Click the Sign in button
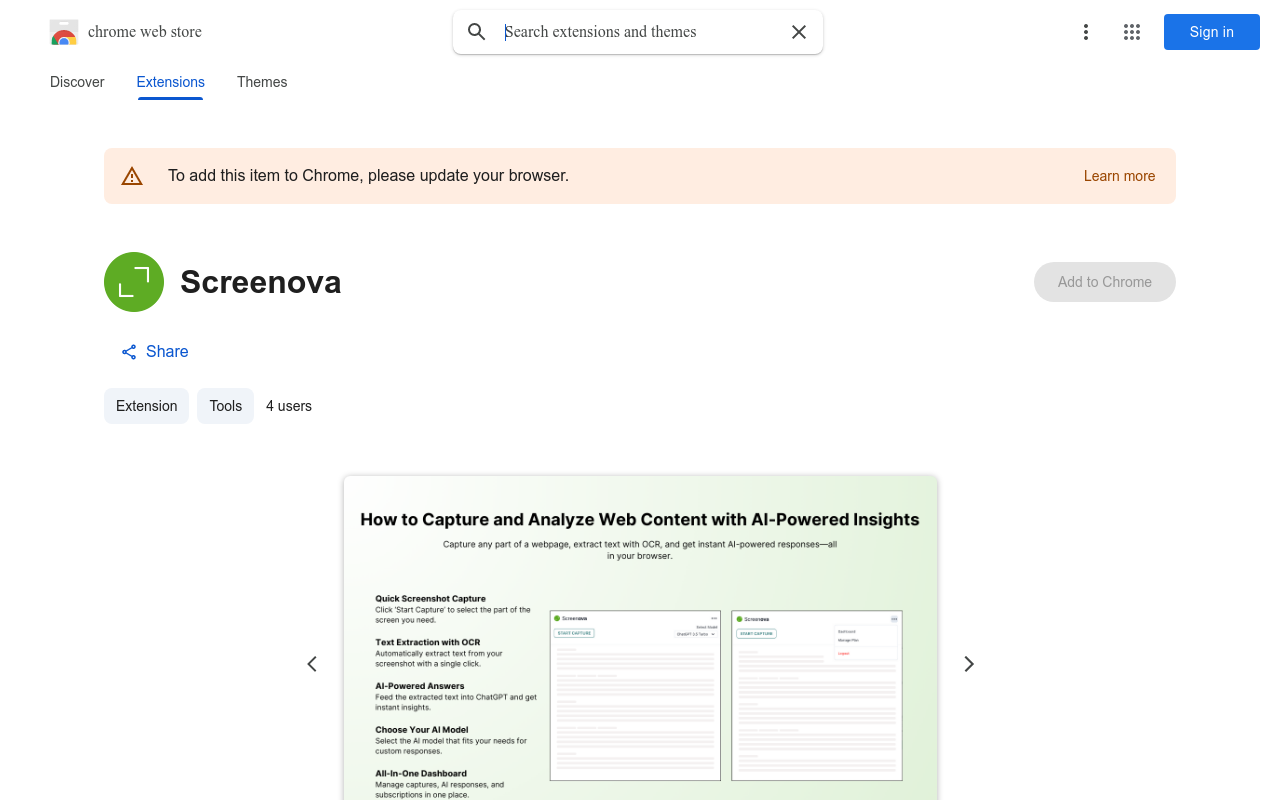 tap(1212, 32)
